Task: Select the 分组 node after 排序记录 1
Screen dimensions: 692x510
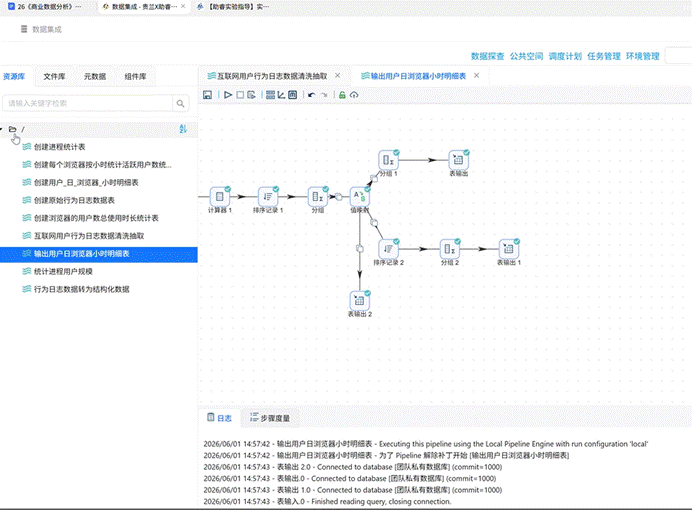Action: click(x=318, y=197)
